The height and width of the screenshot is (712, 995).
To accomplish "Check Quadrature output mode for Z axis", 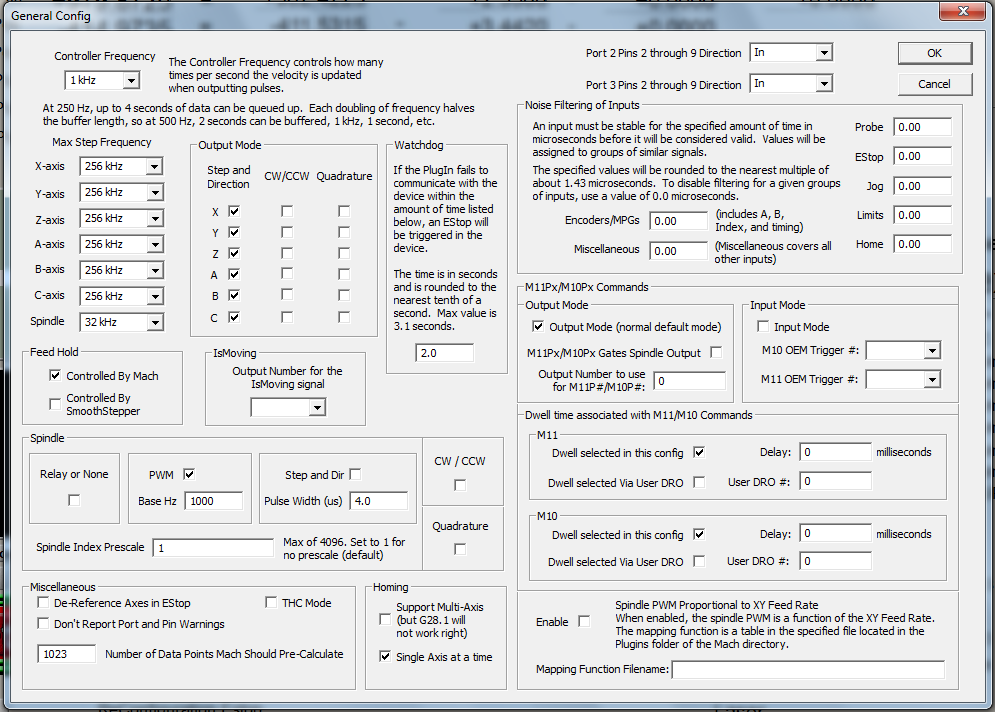I will tap(344, 254).
